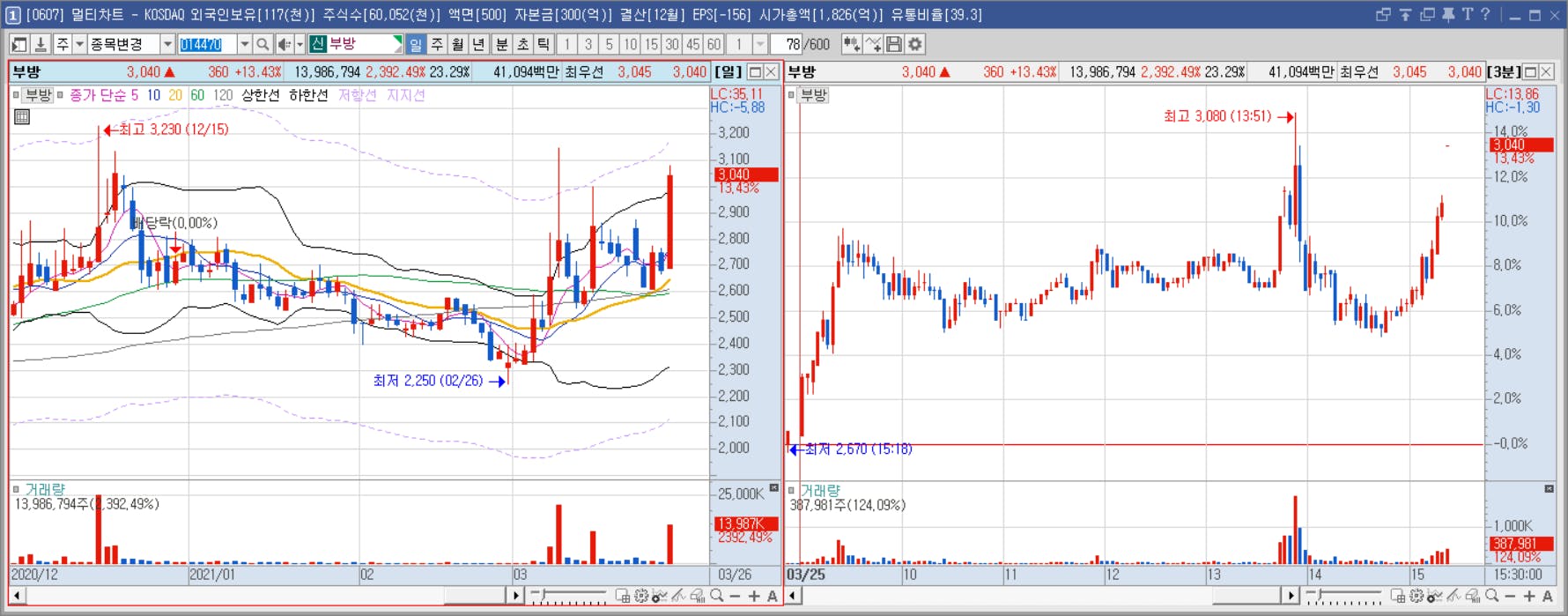Select tick period button 틱
This screenshot has height=616, width=1568.
(544, 44)
